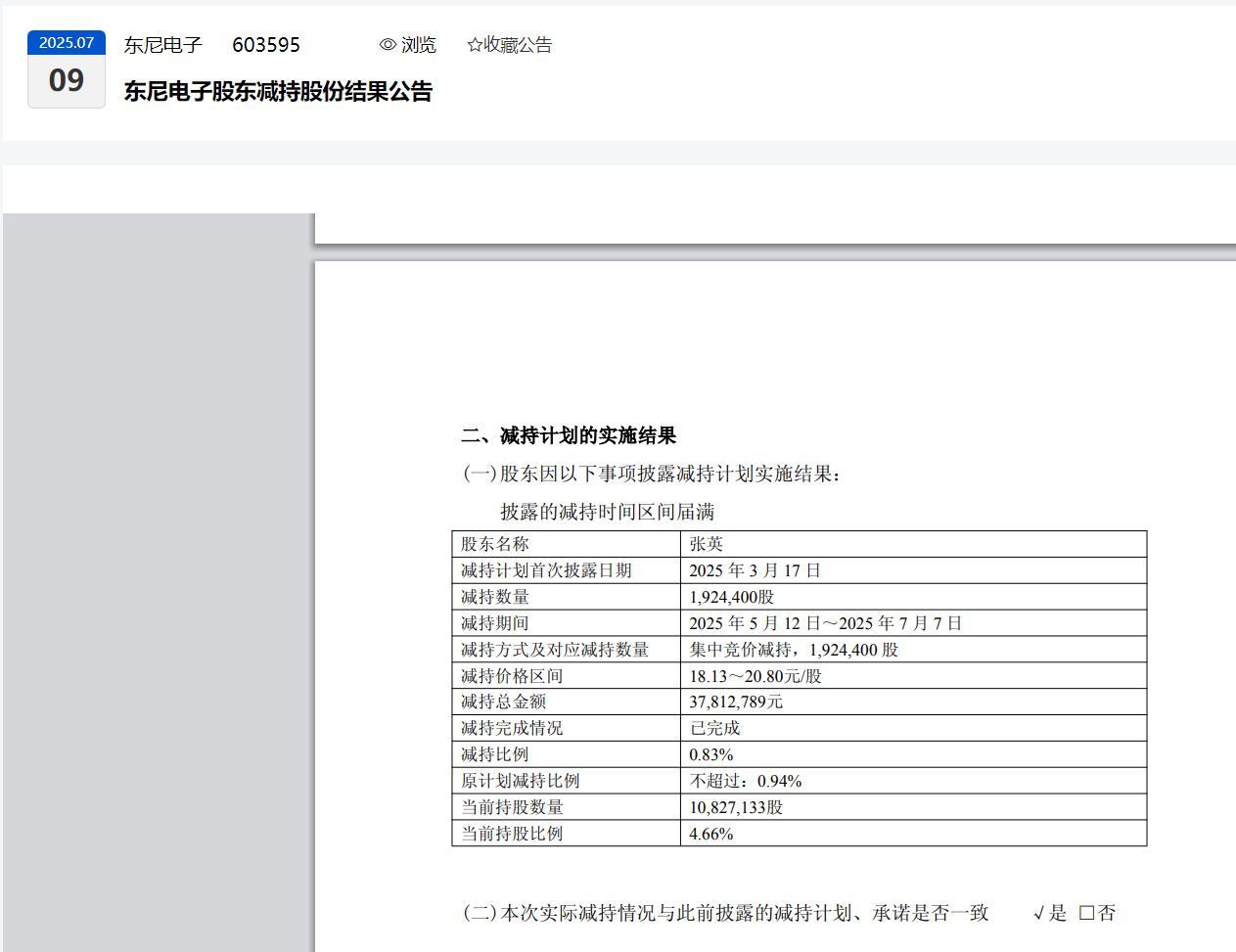Click the value 0.83%
1236x952 pixels.
pyautogui.click(x=711, y=754)
